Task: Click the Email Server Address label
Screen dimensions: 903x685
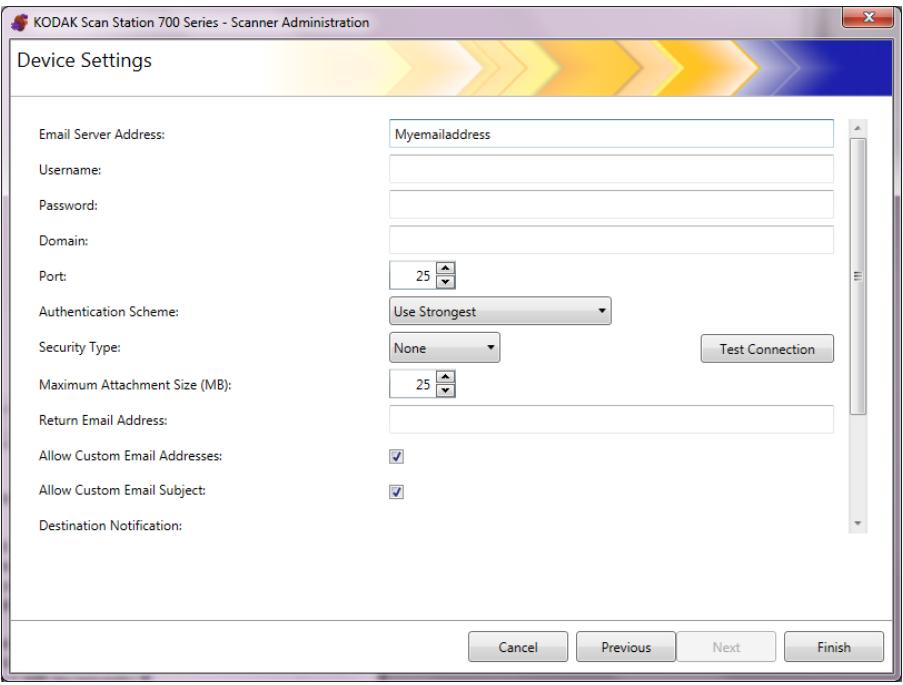Action: tap(102, 134)
